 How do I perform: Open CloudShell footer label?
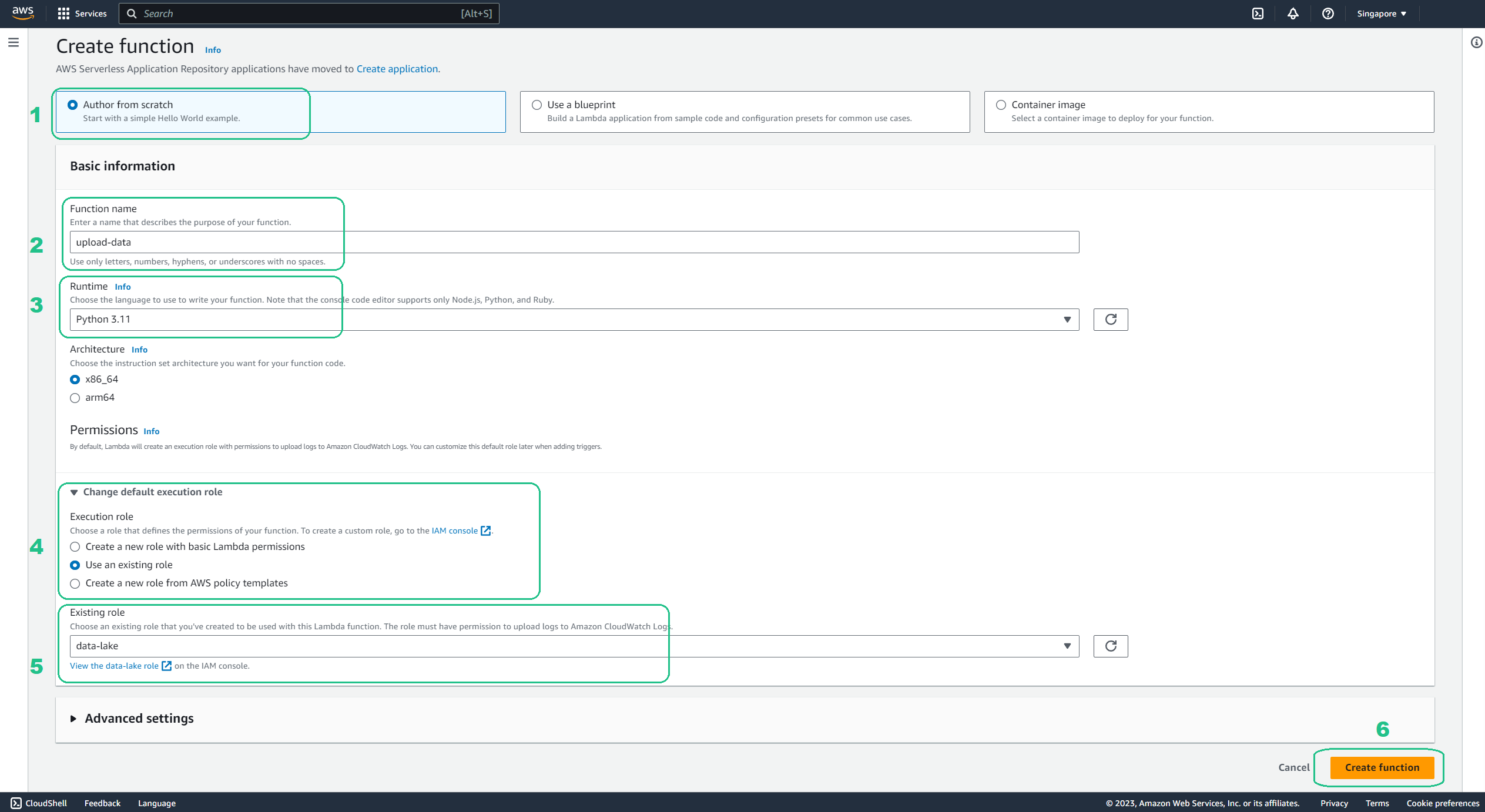[46, 803]
